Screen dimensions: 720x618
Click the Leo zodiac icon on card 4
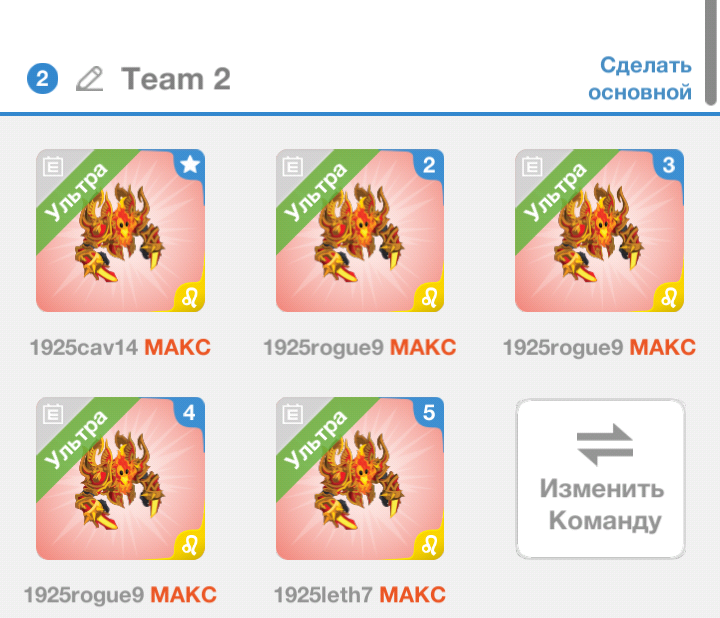click(x=190, y=546)
